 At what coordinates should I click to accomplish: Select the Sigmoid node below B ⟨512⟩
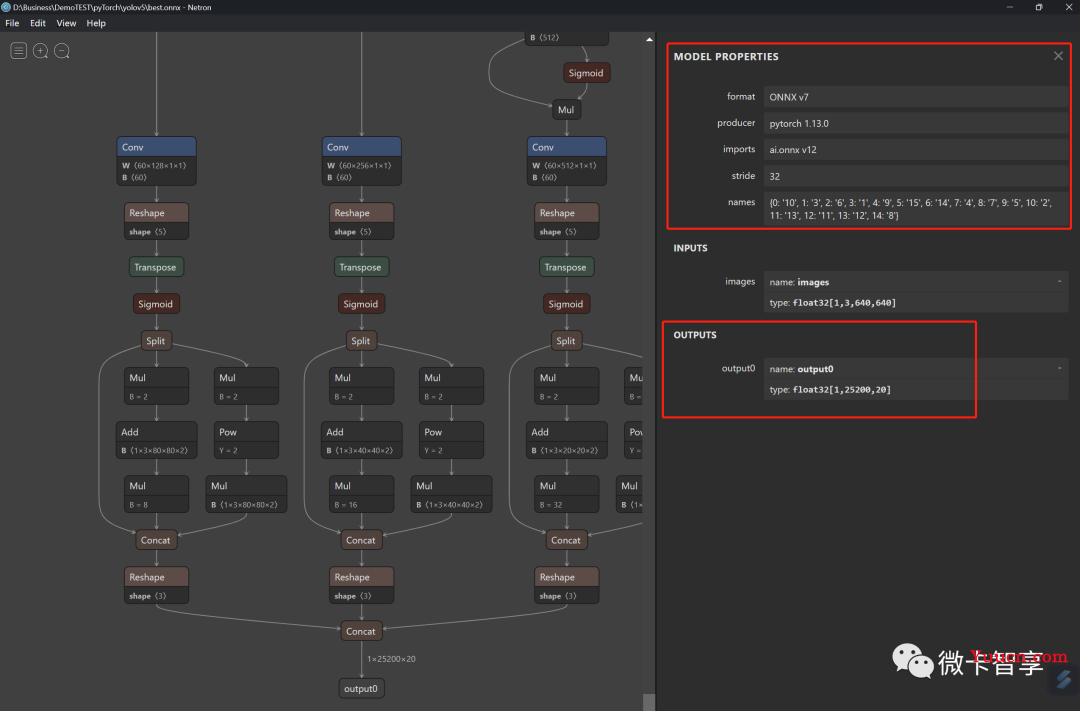pos(586,73)
